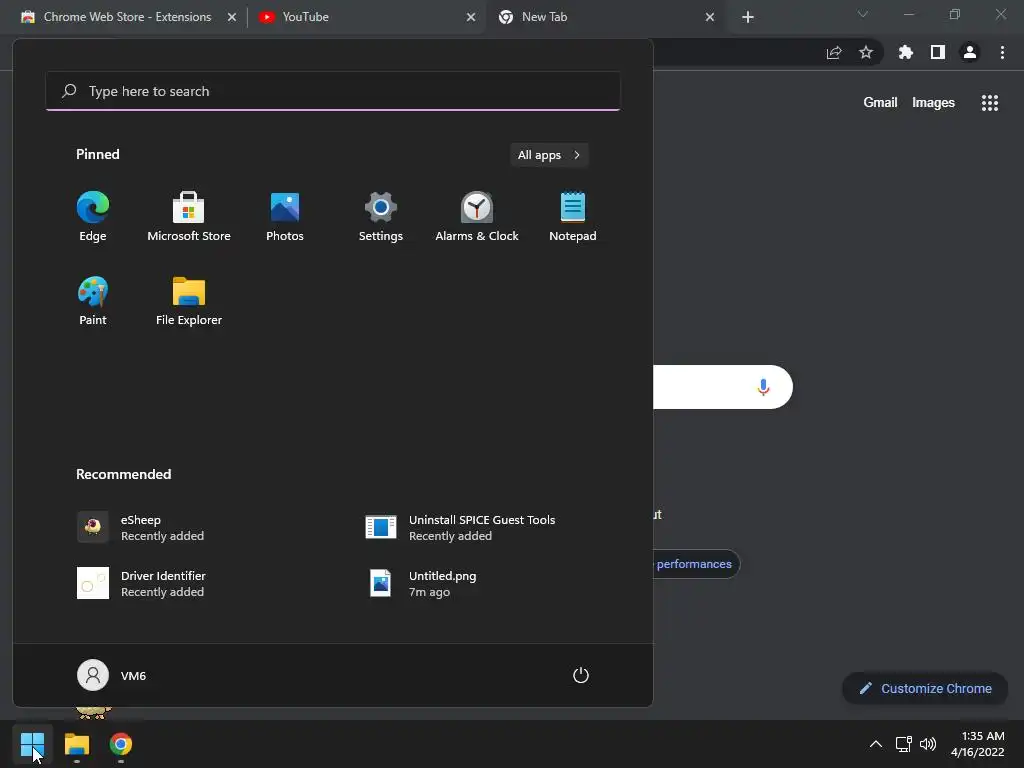Show hidden system tray icons
The width and height of the screenshot is (1024, 768).
click(876, 744)
